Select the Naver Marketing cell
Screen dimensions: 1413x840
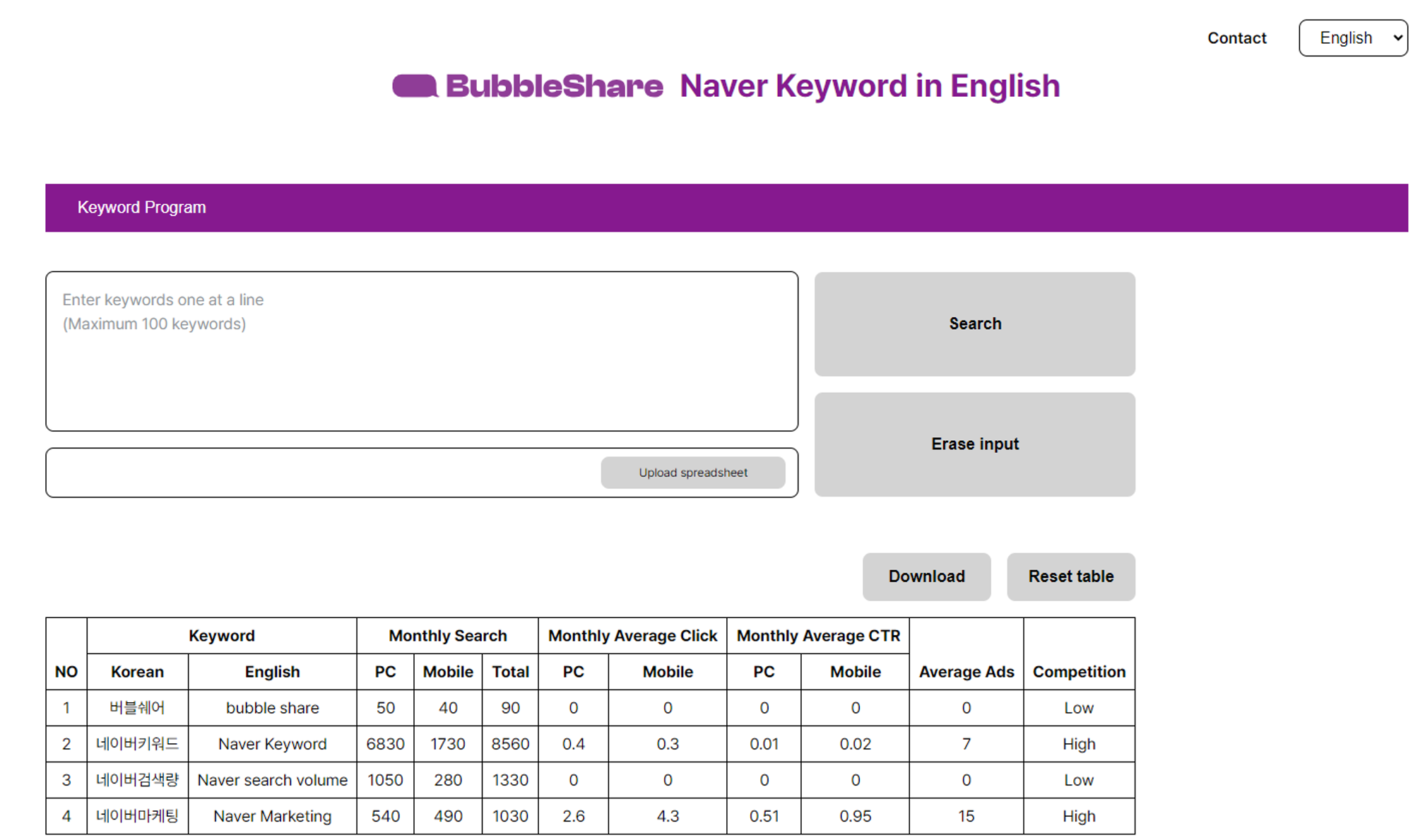272,816
